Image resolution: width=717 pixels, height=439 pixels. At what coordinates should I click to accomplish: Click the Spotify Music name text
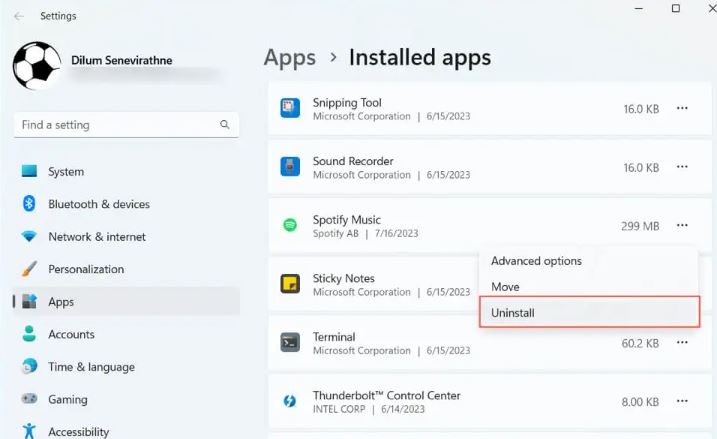point(347,220)
